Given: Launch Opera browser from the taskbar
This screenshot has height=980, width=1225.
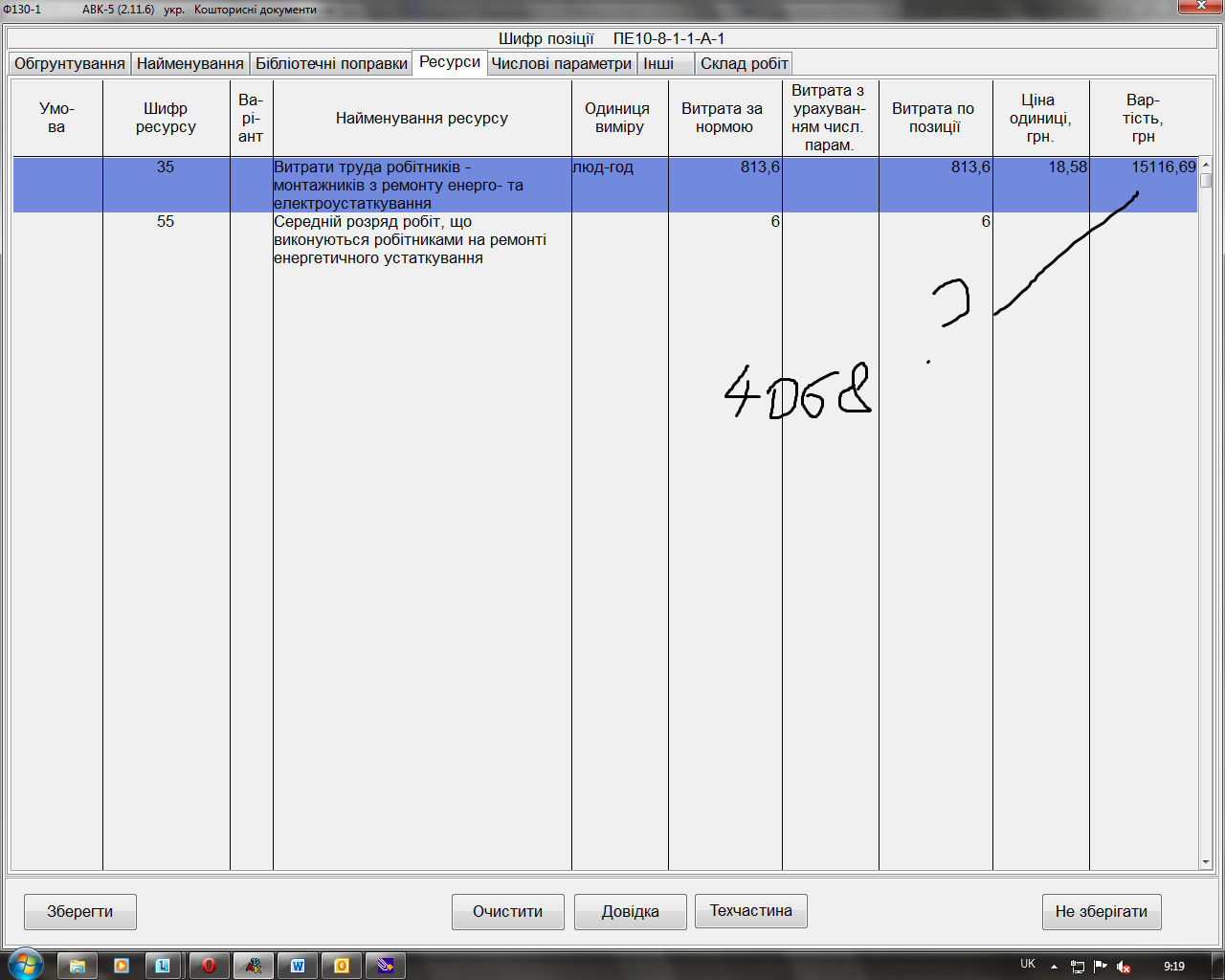Looking at the screenshot, I should [209, 966].
